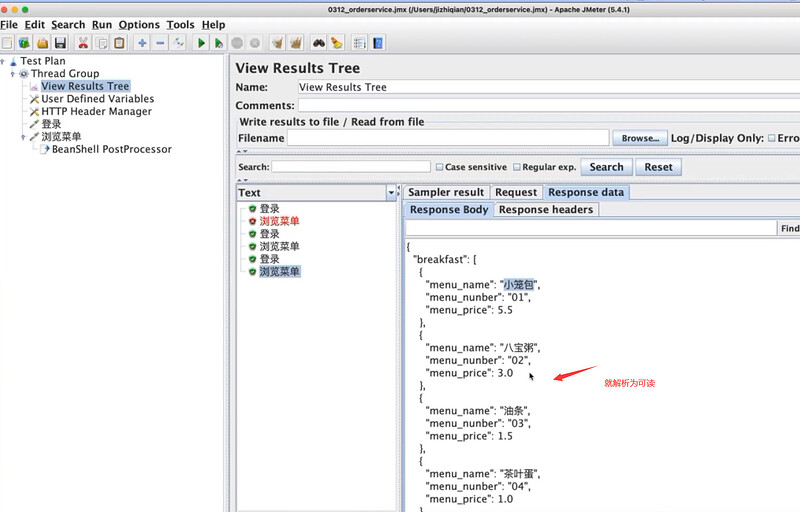Click the "menu_name": "八宝粥" line

pyautogui.click(x=483, y=348)
